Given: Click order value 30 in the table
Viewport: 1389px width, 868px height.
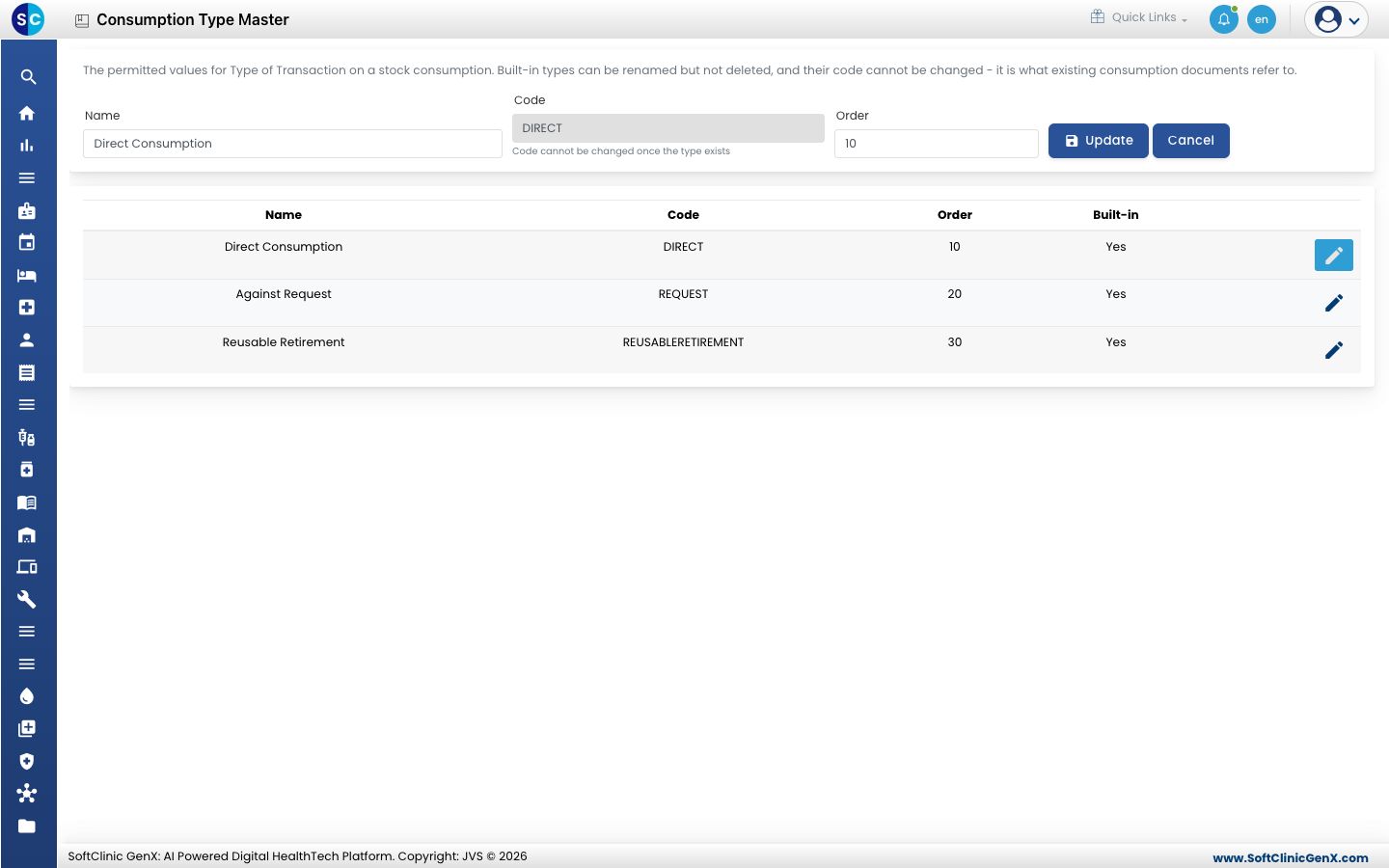Looking at the screenshot, I should tap(955, 342).
